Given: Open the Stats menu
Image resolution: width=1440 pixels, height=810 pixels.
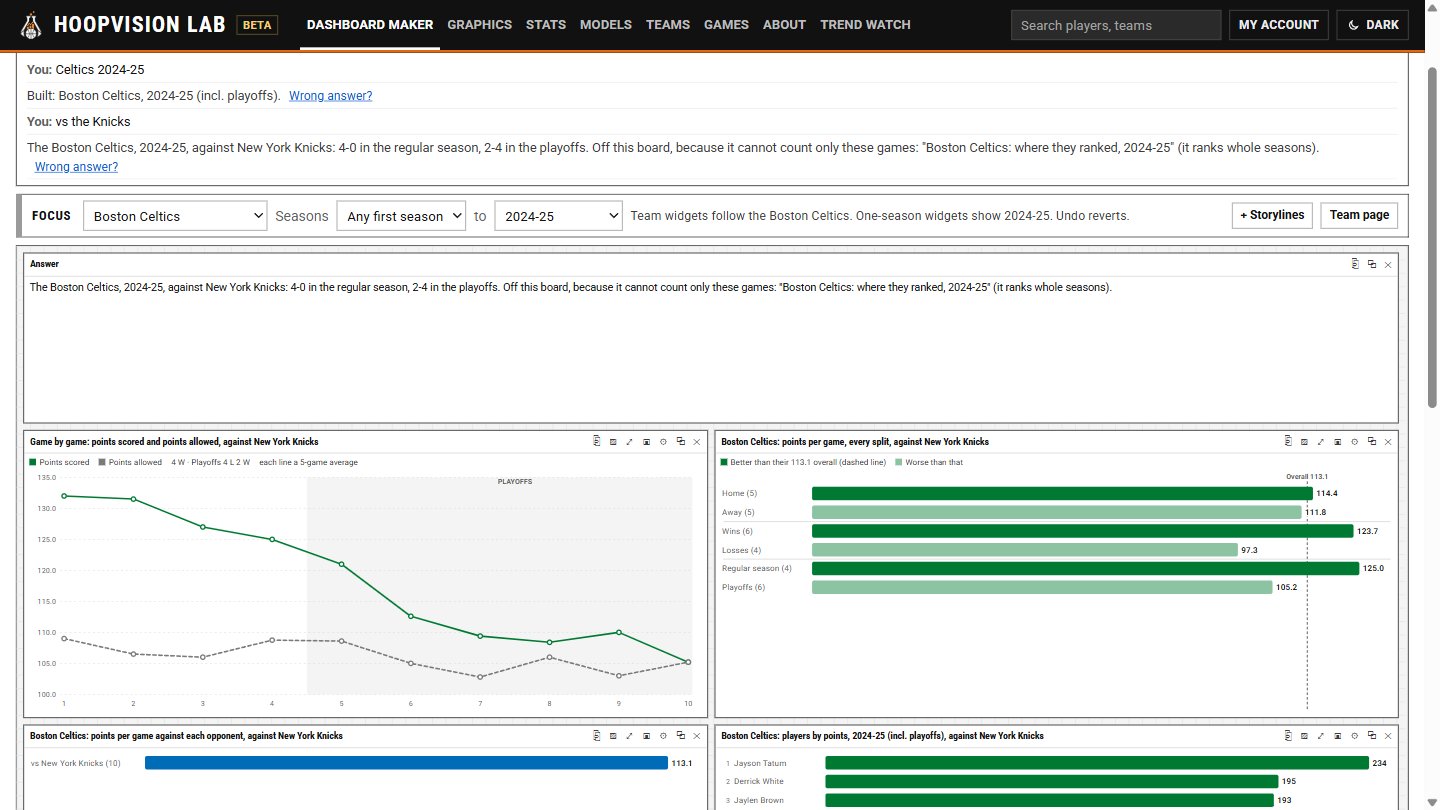Looking at the screenshot, I should (546, 25).
